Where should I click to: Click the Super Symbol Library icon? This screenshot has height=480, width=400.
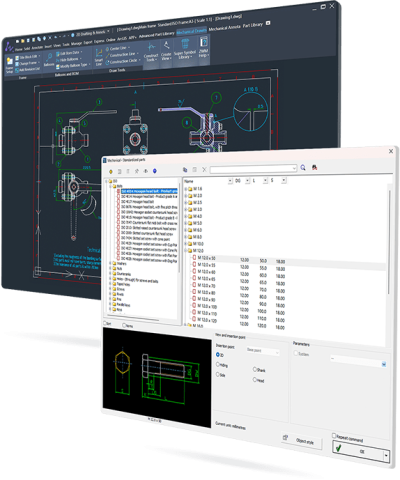point(185,49)
